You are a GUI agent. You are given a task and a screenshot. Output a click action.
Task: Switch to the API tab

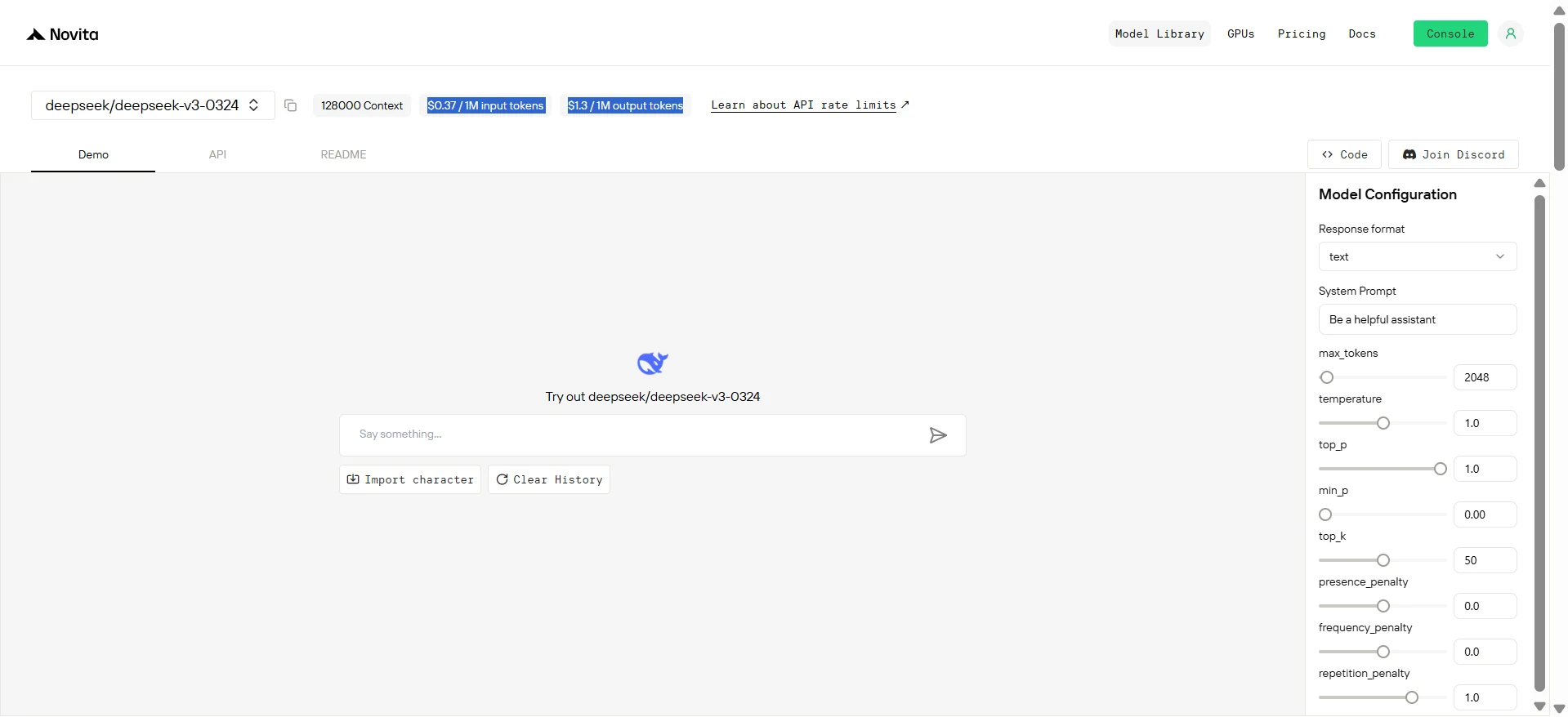(217, 154)
